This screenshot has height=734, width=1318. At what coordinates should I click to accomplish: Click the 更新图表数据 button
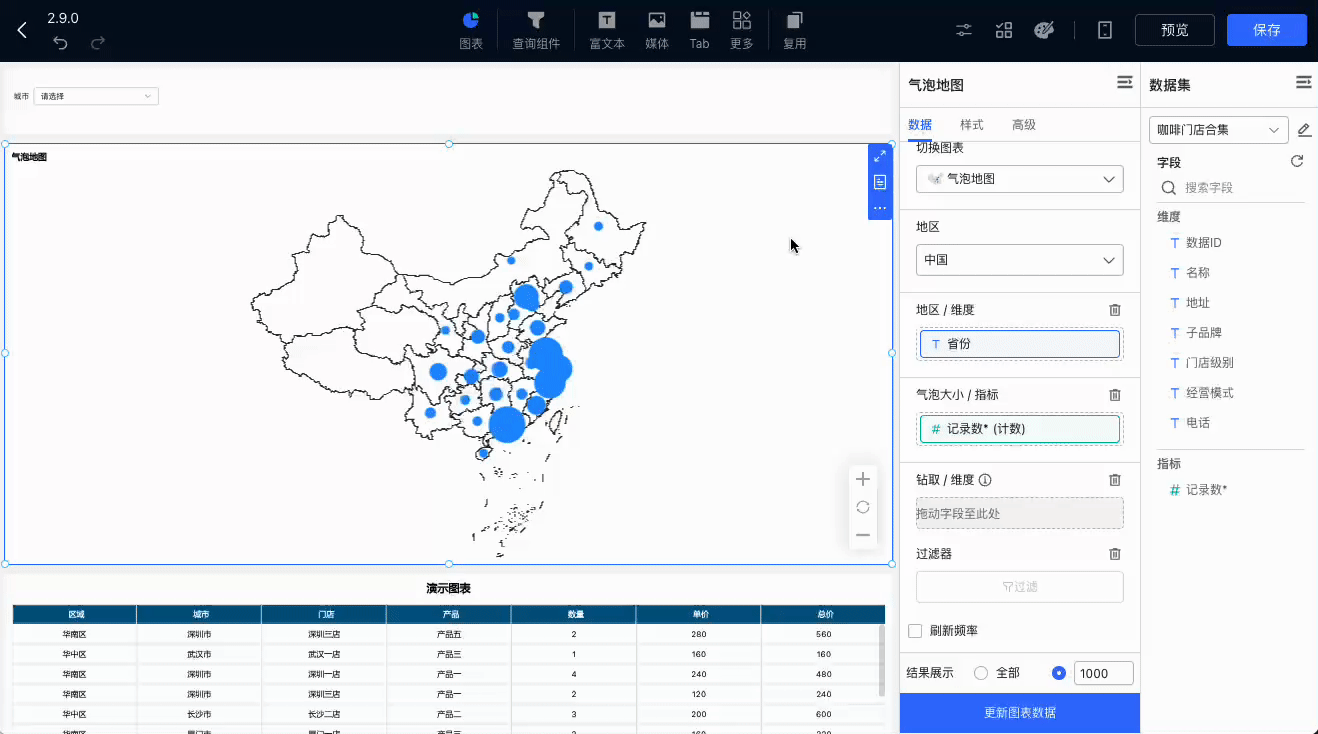[x=1020, y=713]
